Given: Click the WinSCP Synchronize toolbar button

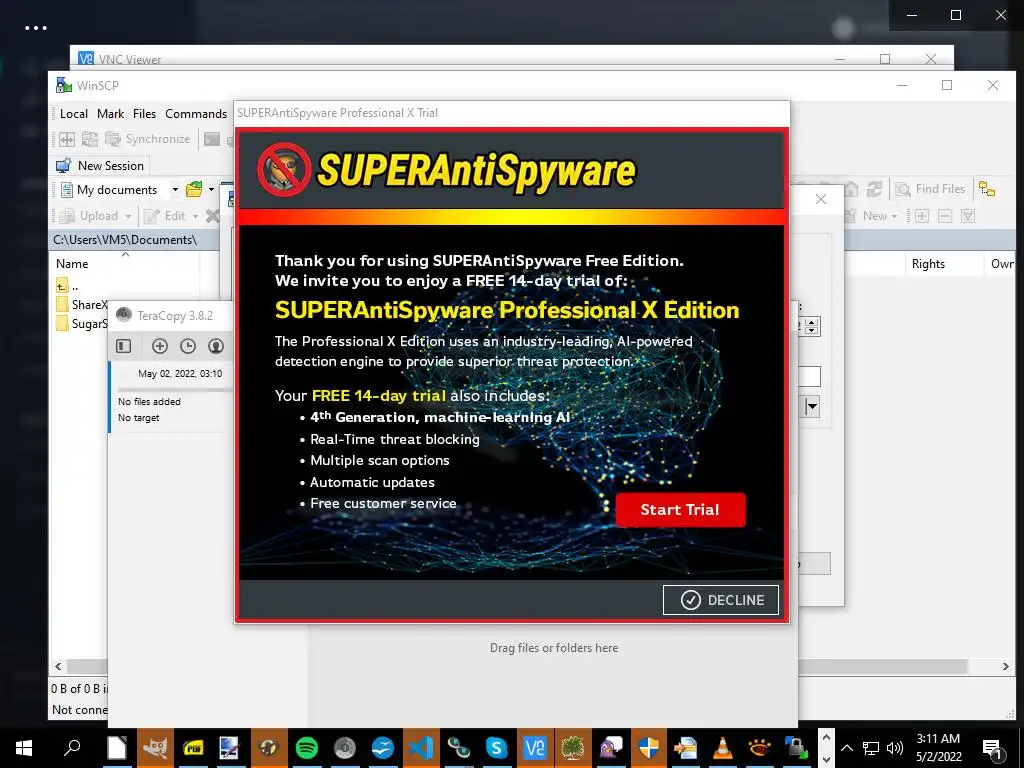Looking at the screenshot, I should (x=148, y=139).
